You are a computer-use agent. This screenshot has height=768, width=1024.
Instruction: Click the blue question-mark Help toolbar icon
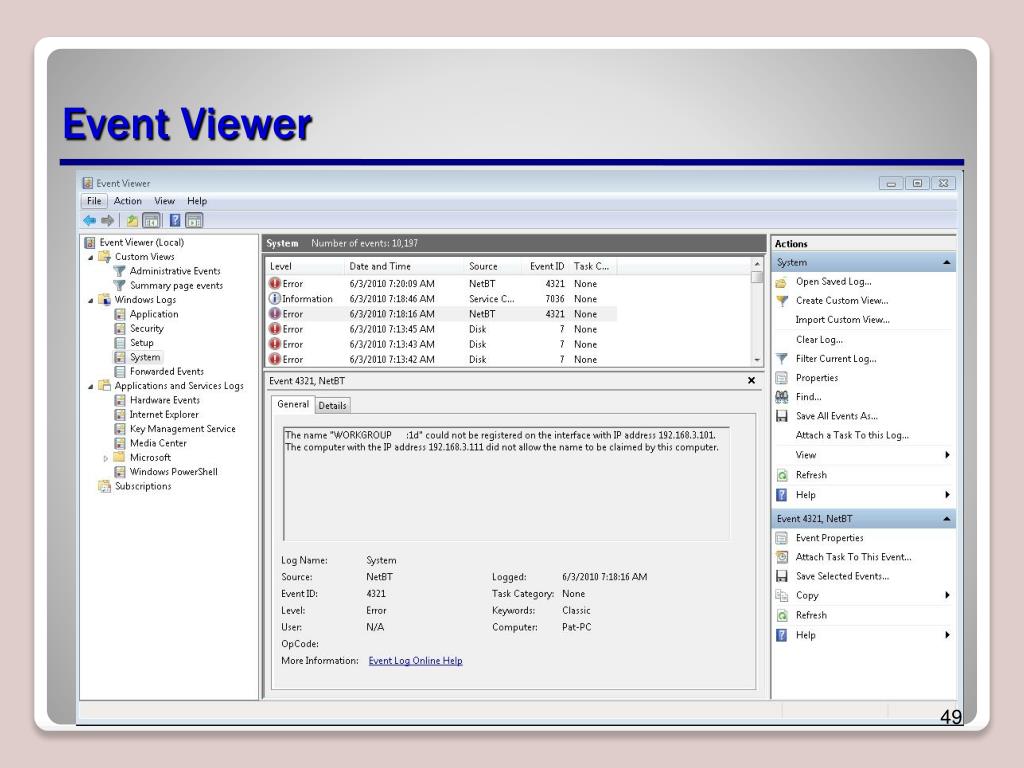[x=175, y=221]
